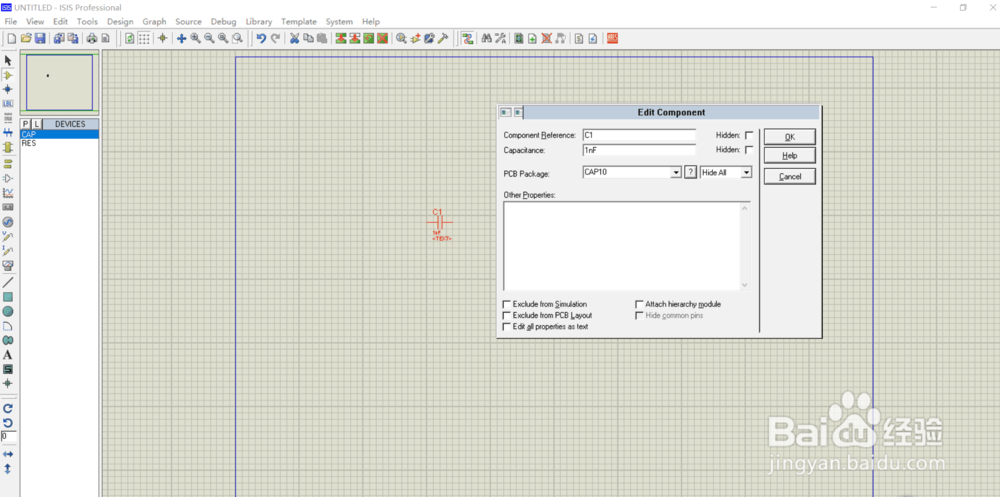Image resolution: width=1000 pixels, height=497 pixels.
Task: Flip vertically with the Y-mirror icon
Action: coord(8,469)
